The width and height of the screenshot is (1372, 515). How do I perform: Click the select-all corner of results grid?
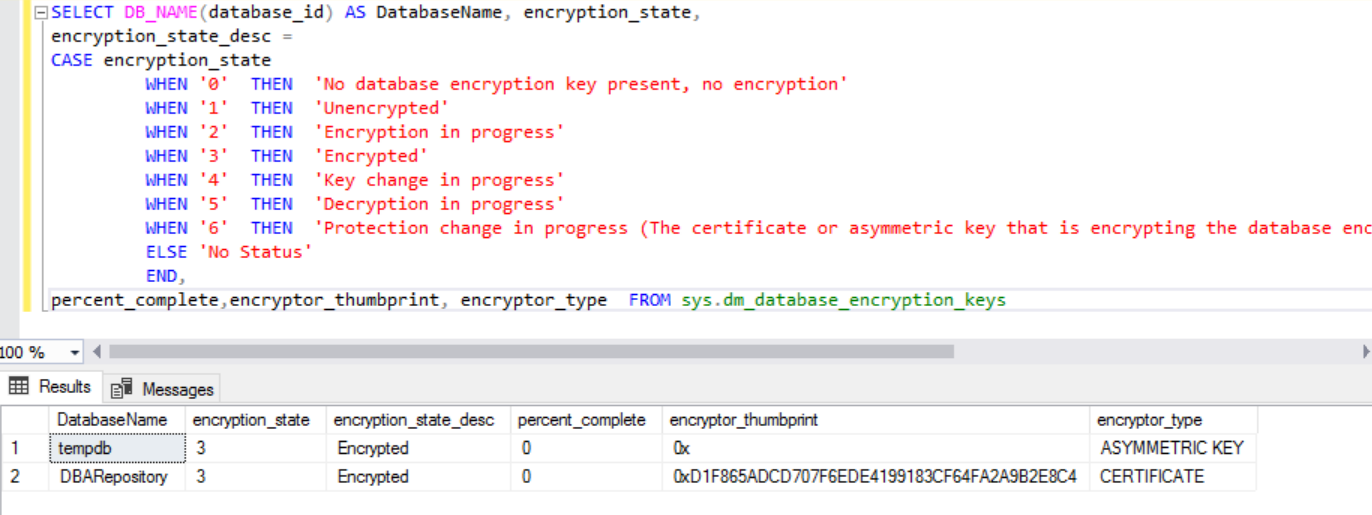tap(22, 420)
